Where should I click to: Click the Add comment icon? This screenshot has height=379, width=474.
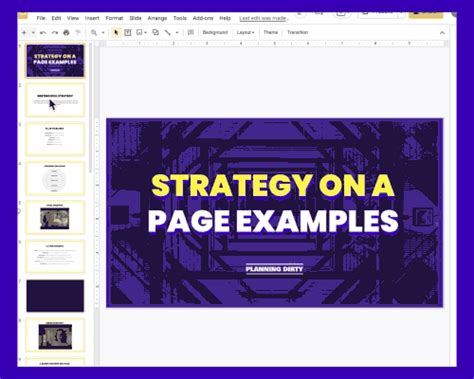pos(191,32)
